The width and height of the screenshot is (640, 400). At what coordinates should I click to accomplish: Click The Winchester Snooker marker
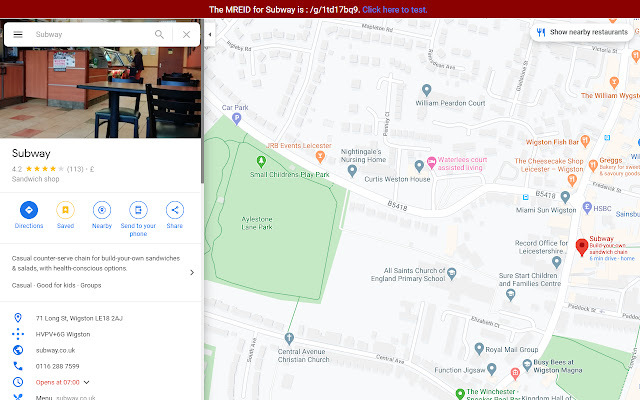point(460,394)
